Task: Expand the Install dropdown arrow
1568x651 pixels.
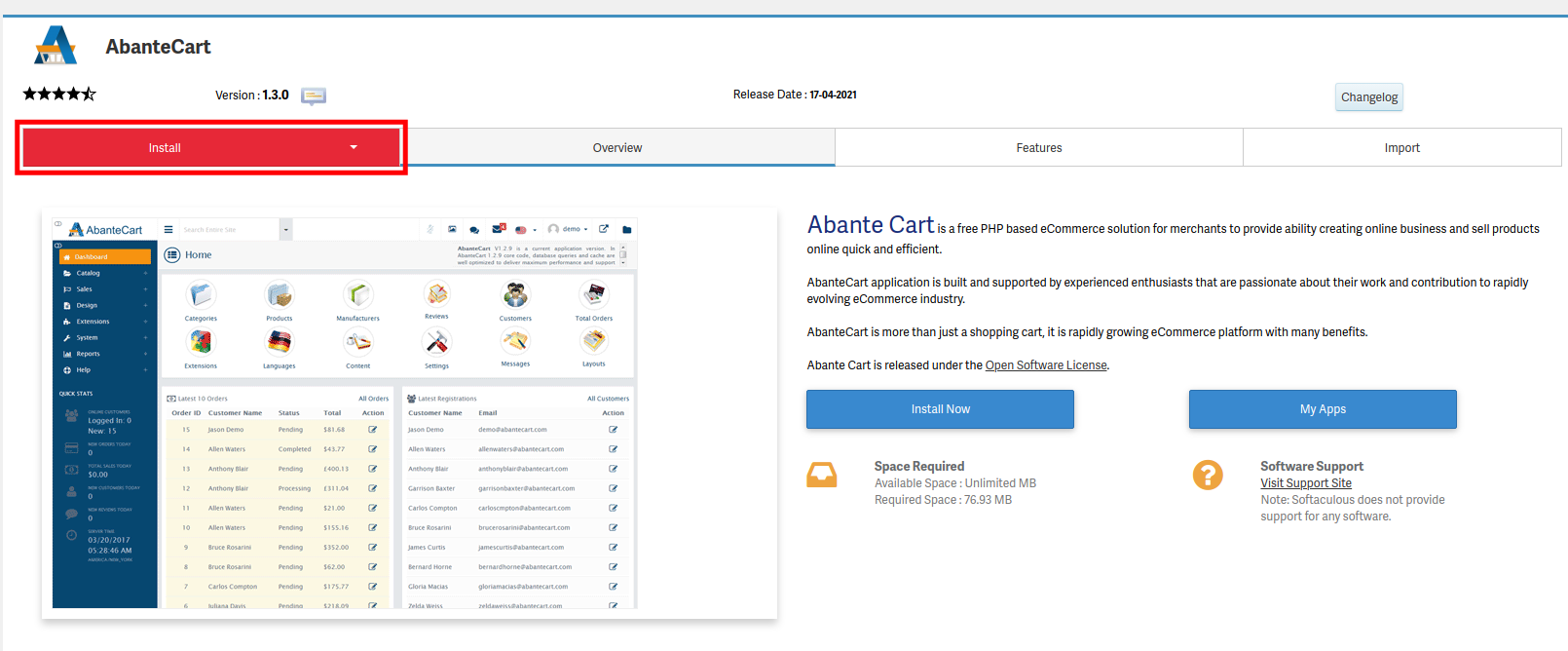Action: pos(354,147)
